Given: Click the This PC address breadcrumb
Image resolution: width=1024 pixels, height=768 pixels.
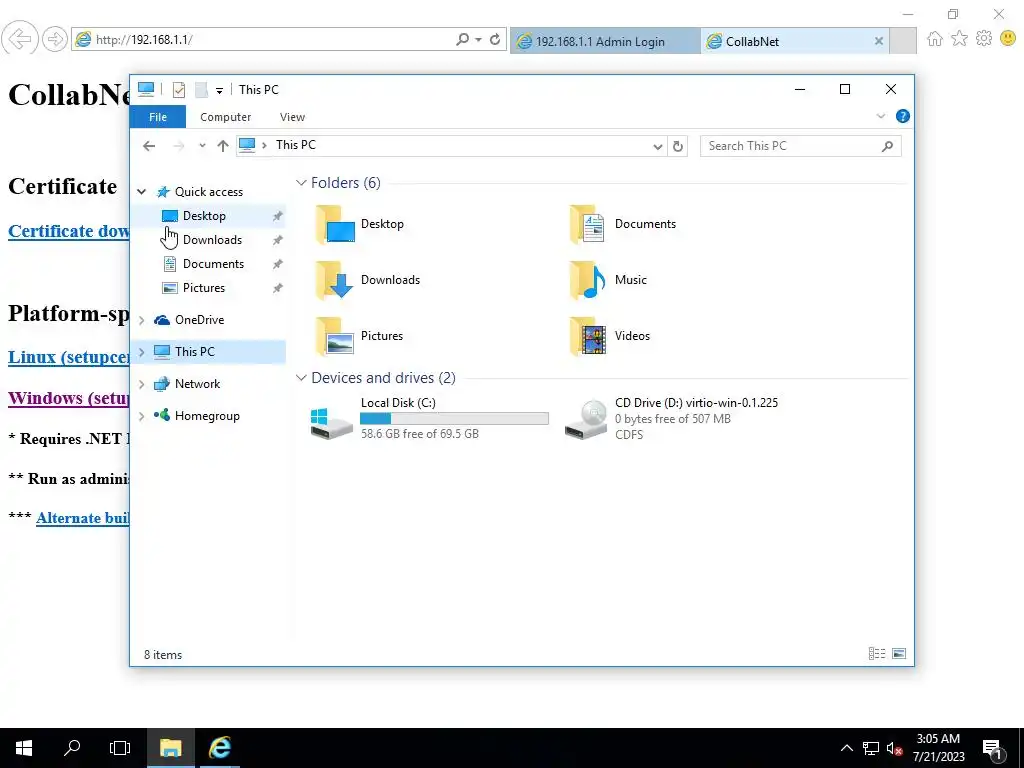Looking at the screenshot, I should (x=296, y=145).
